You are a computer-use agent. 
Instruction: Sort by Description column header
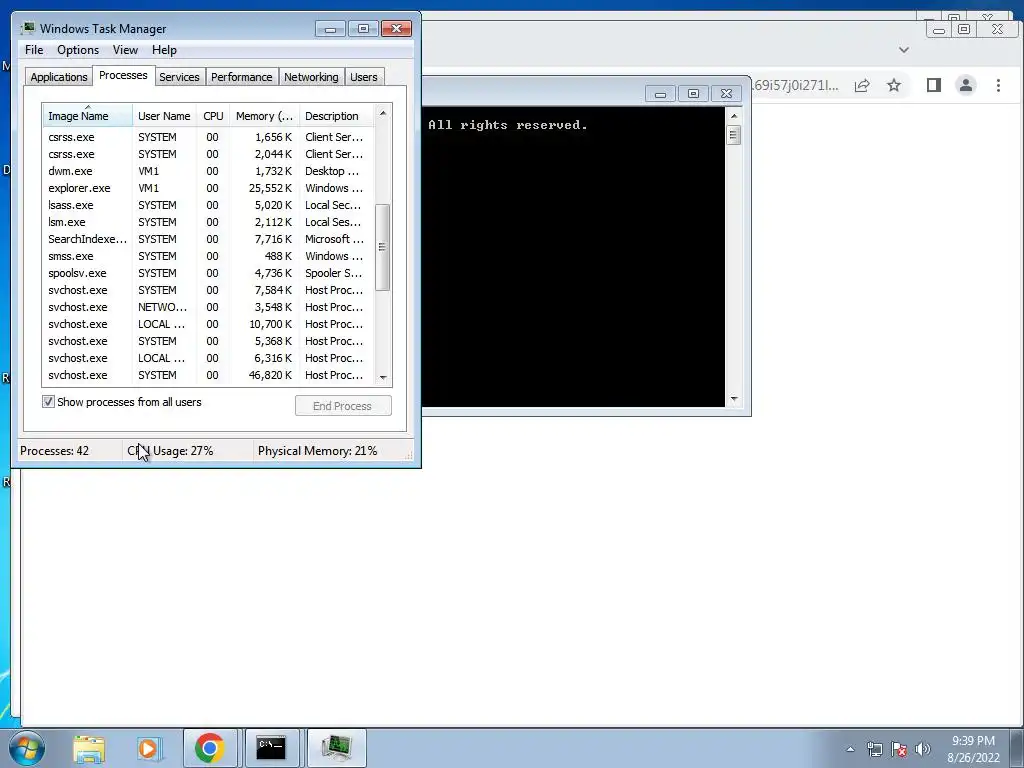tap(337, 116)
